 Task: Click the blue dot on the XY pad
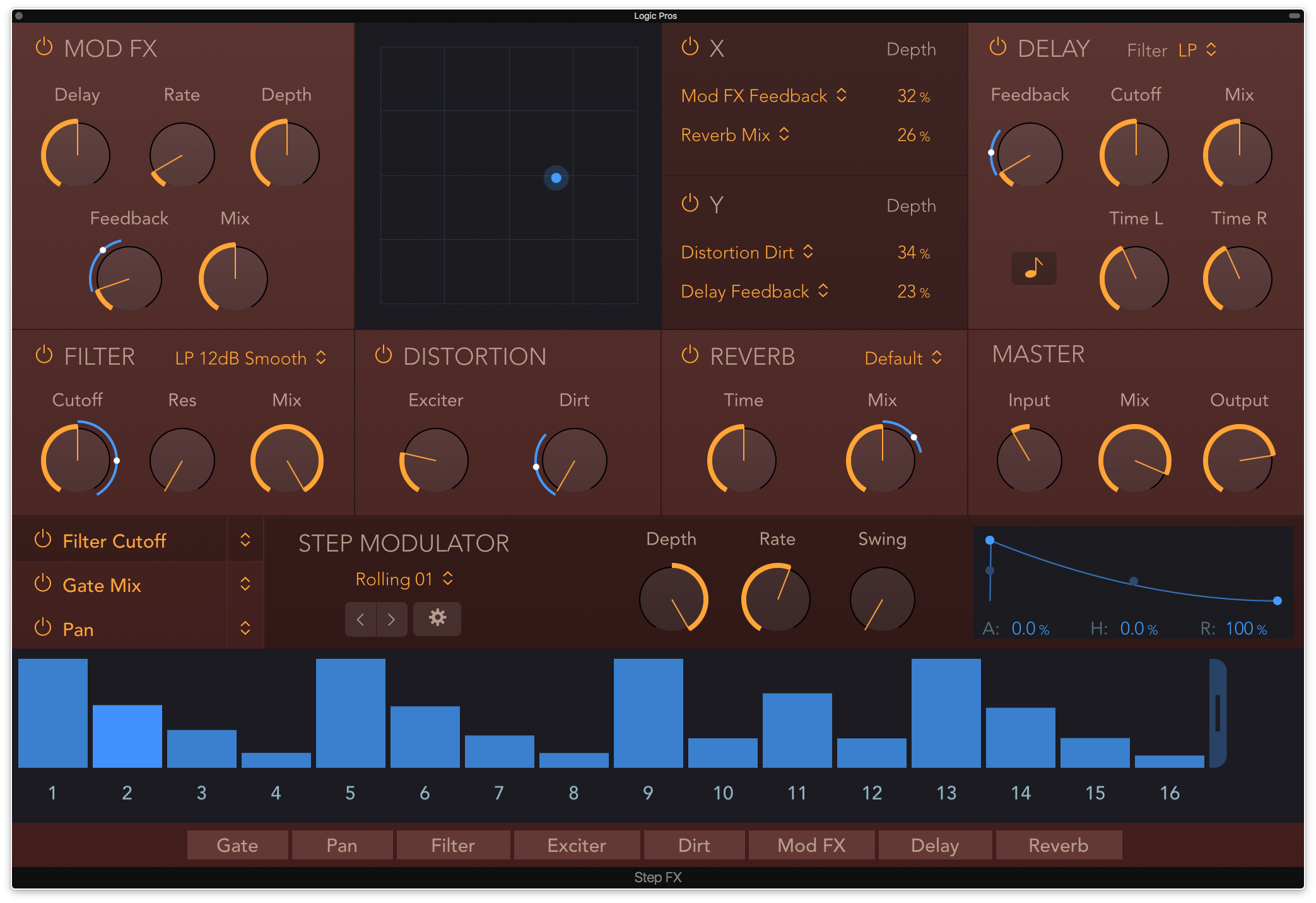click(x=556, y=179)
